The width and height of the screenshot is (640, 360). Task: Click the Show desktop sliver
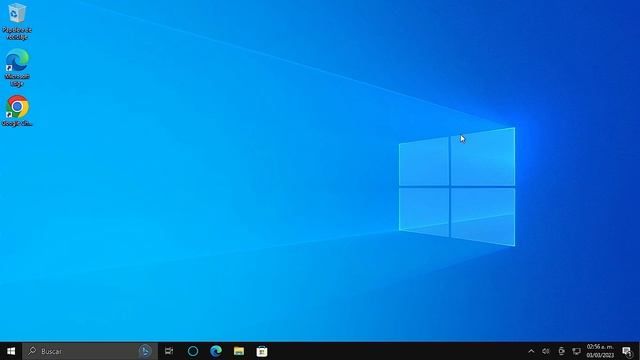[x=638, y=351]
